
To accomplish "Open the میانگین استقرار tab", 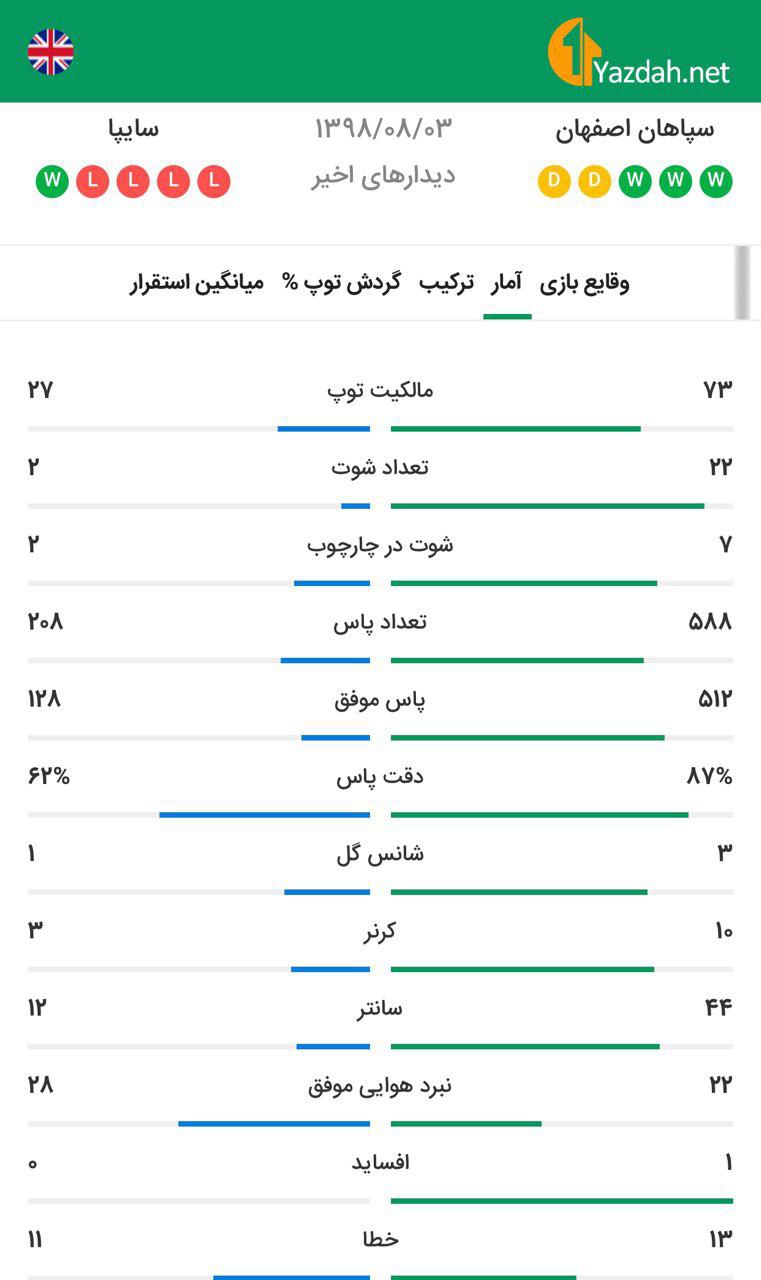I will [x=197, y=283].
